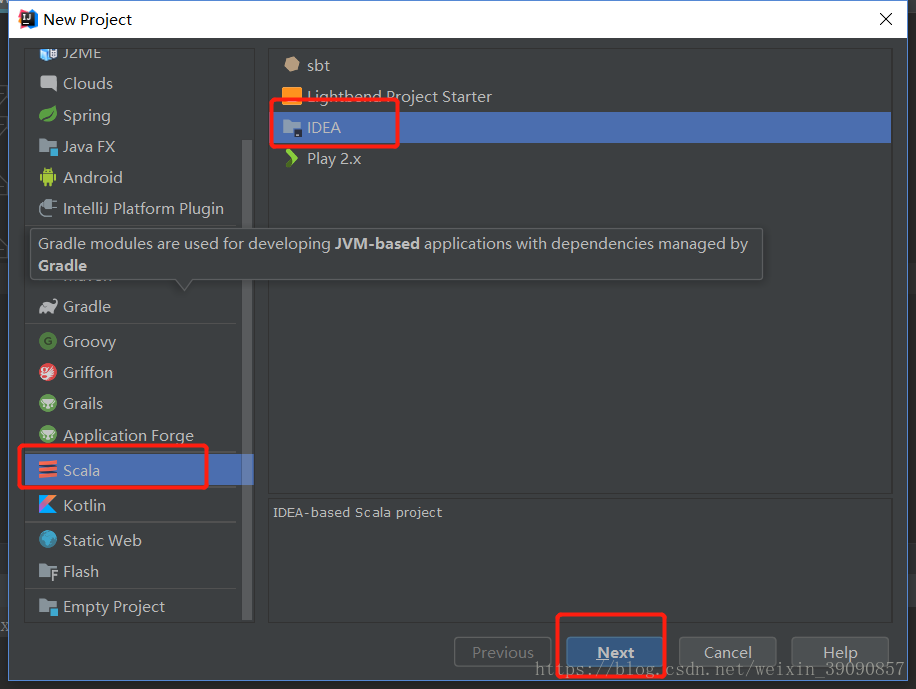The width and height of the screenshot is (916, 689).
Task: Select sbt Scala template
Action: [580, 65]
